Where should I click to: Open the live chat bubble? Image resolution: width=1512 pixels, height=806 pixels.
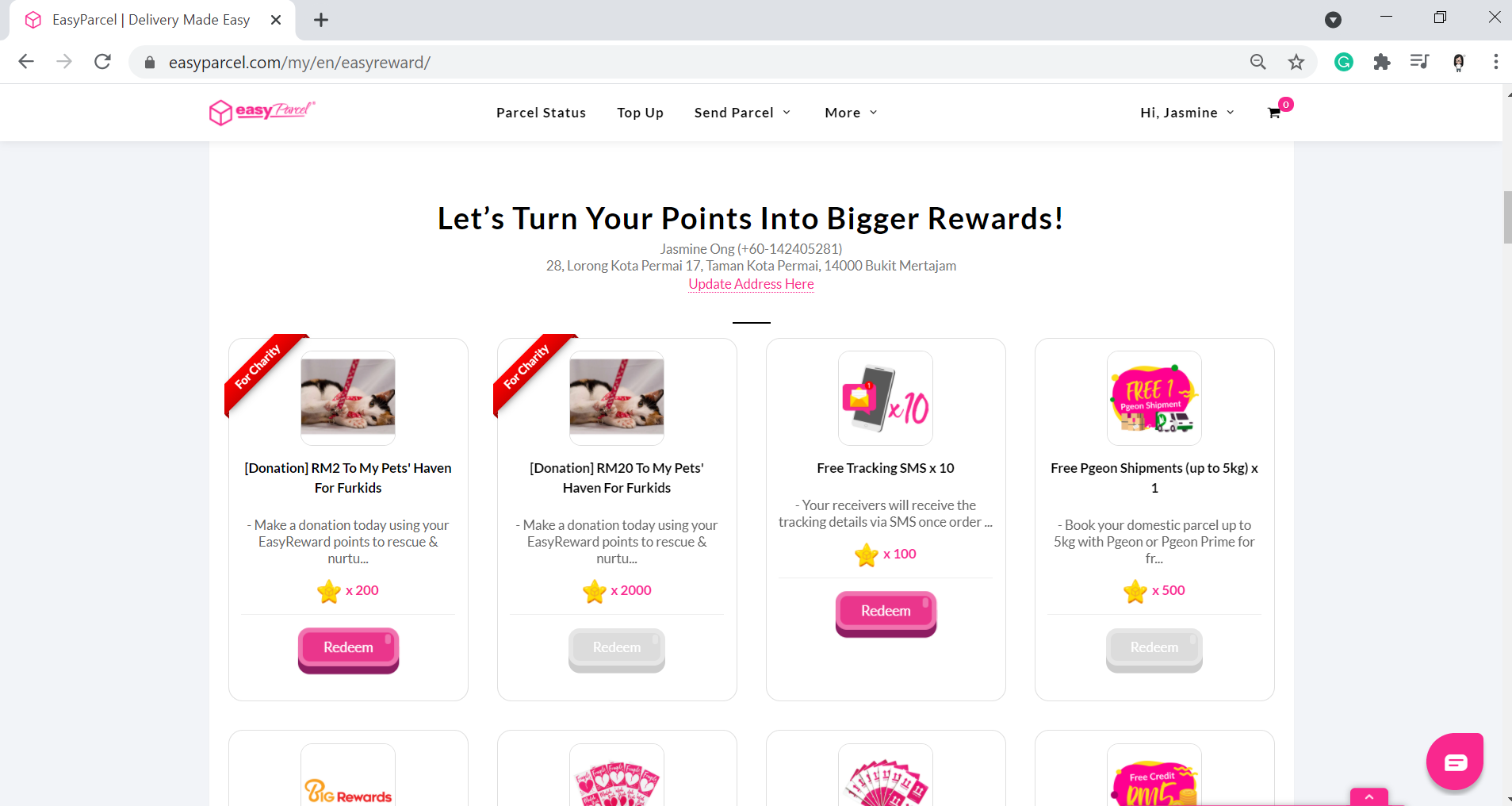tap(1455, 762)
